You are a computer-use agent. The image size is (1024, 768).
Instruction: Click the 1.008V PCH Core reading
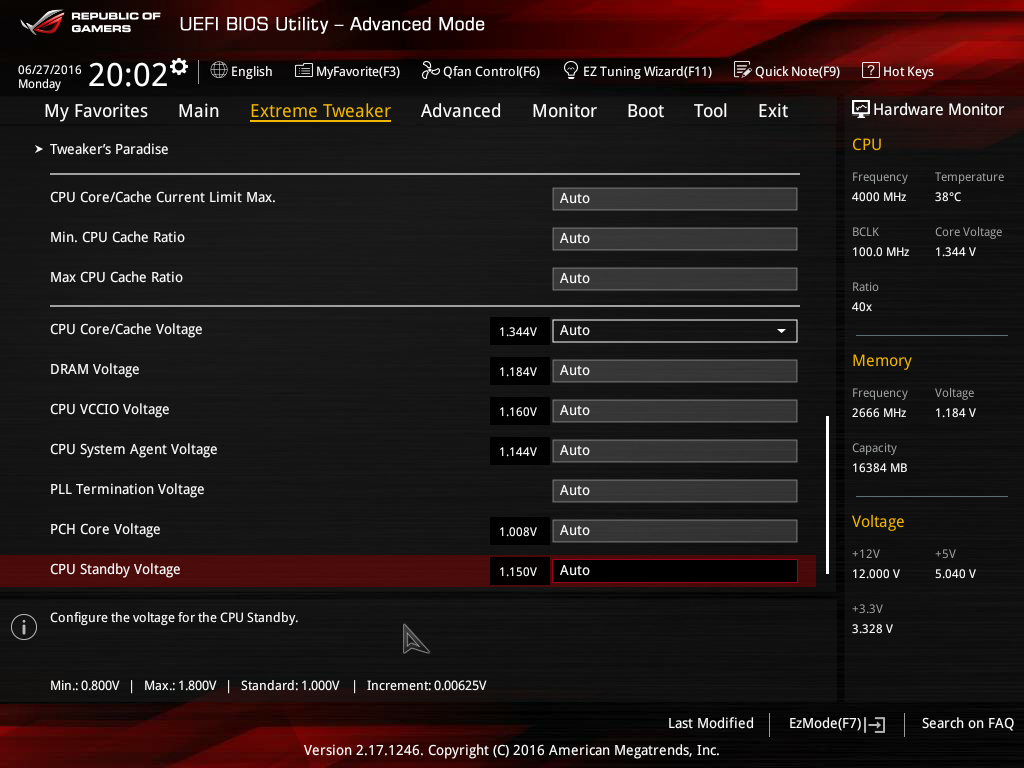point(519,532)
